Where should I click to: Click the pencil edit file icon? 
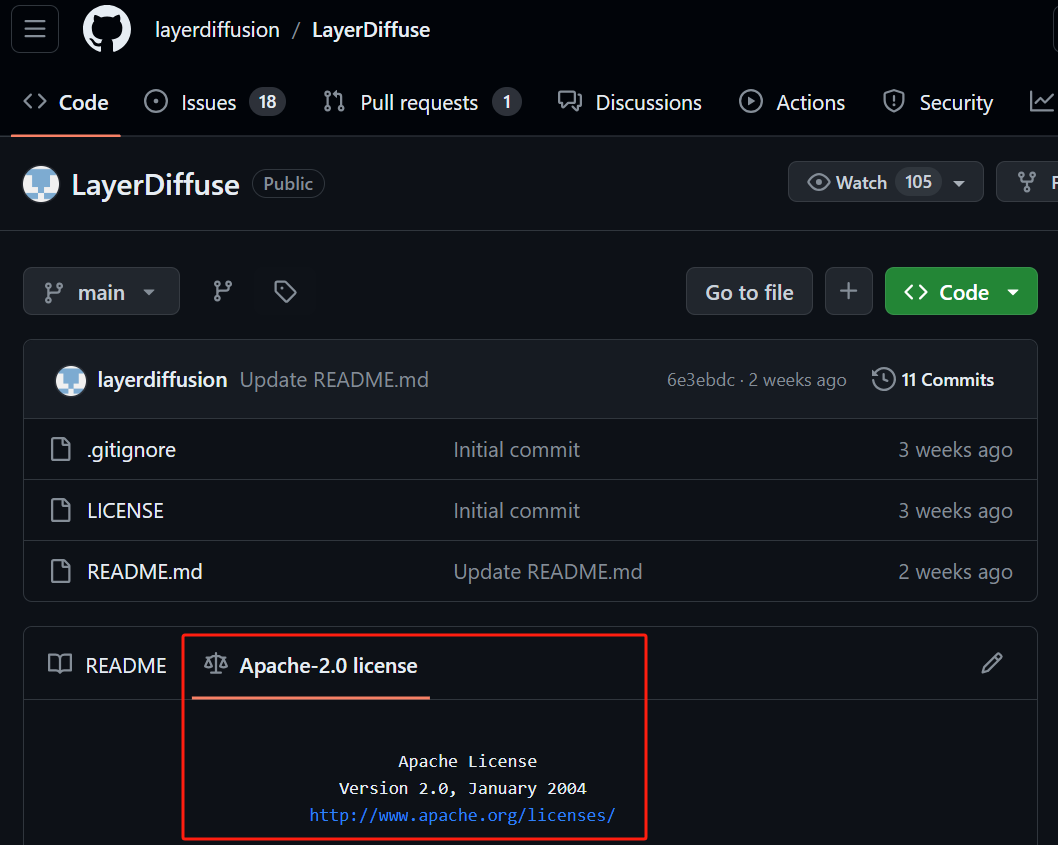(992, 663)
